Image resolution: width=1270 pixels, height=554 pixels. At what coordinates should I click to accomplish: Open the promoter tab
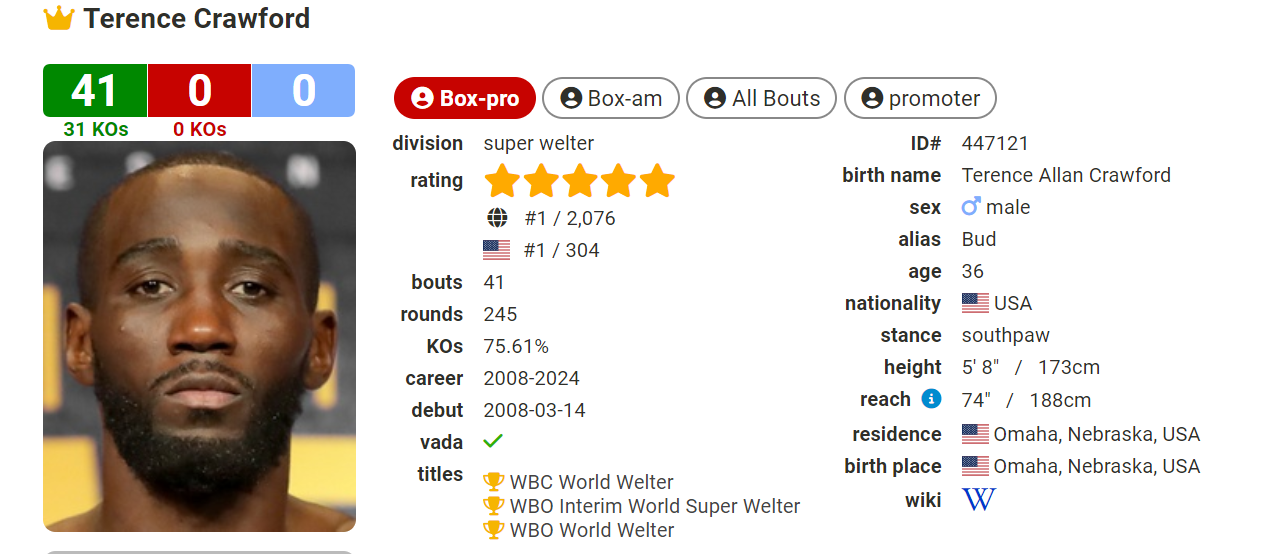tap(920, 98)
